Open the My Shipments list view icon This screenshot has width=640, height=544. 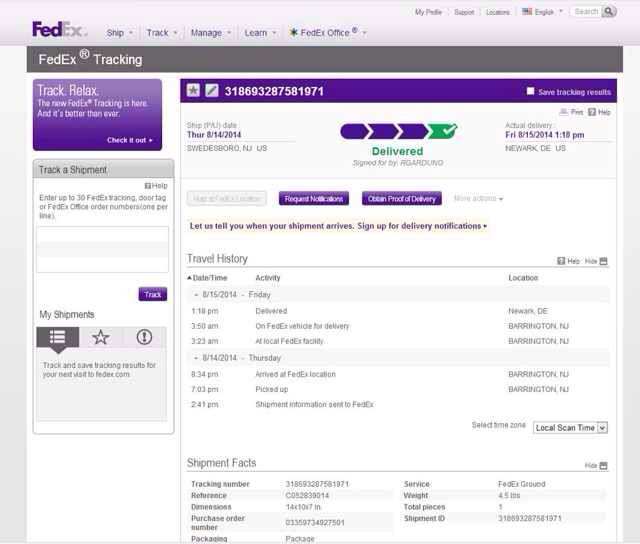pyautogui.click(x=58, y=337)
